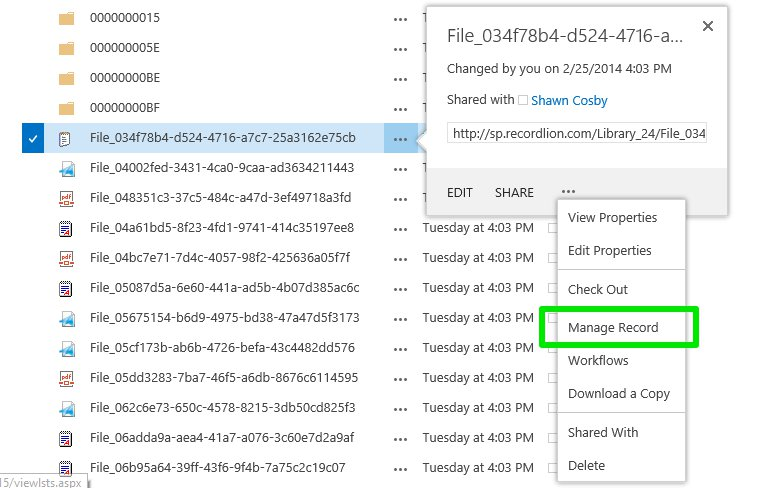Image resolution: width=765 pixels, height=488 pixels.
Task: Open ellipsis menu for folder 000000005E
Action: pos(400,49)
